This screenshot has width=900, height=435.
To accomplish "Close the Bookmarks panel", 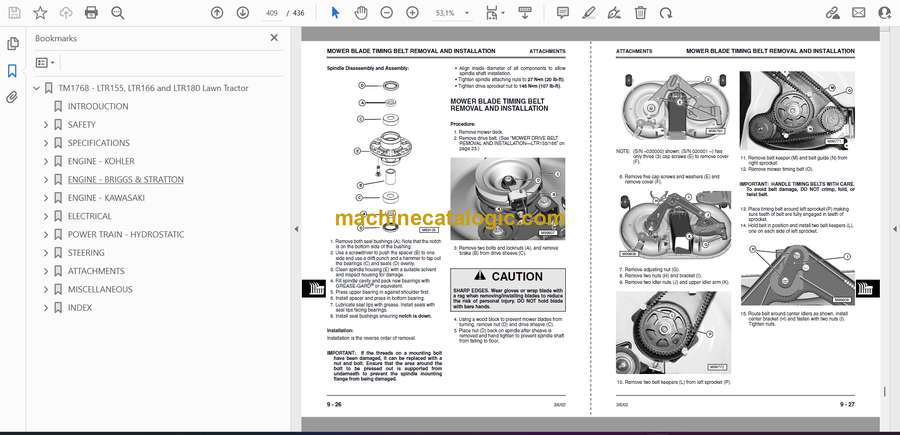I will click(x=274, y=38).
